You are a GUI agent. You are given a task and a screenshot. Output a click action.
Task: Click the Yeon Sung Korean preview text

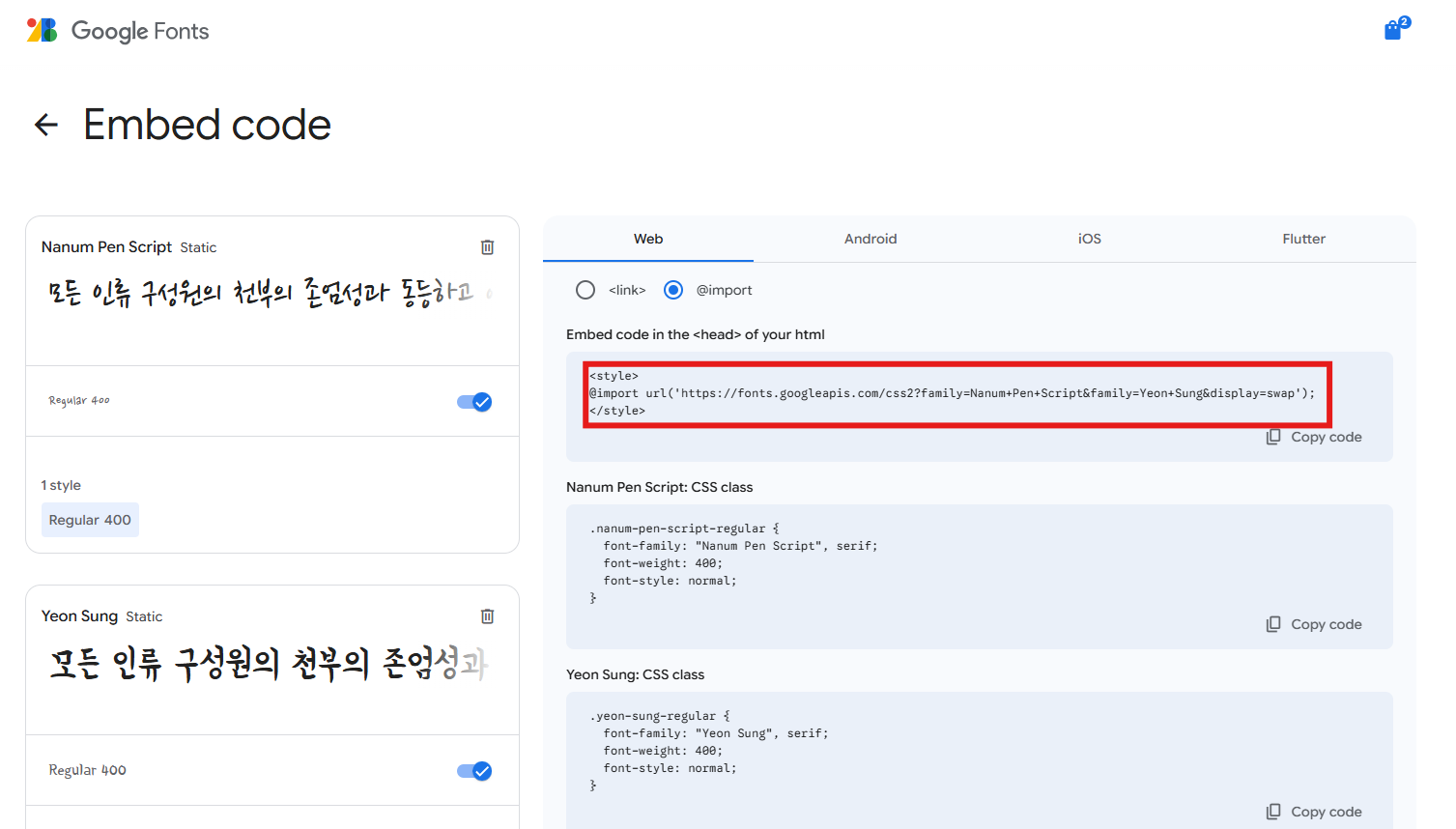(269, 663)
